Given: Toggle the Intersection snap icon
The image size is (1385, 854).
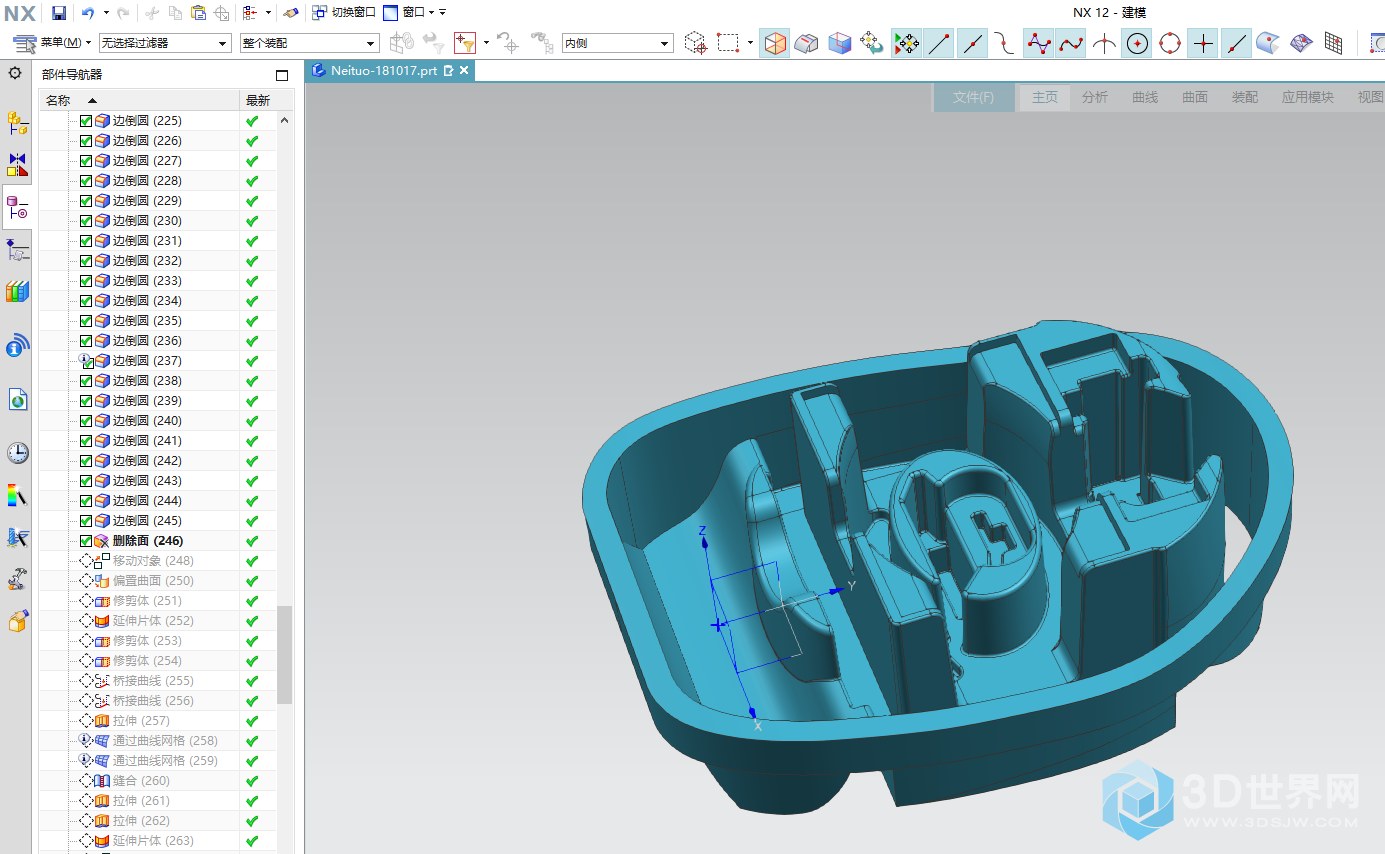Looking at the screenshot, I should pos(1104,43).
